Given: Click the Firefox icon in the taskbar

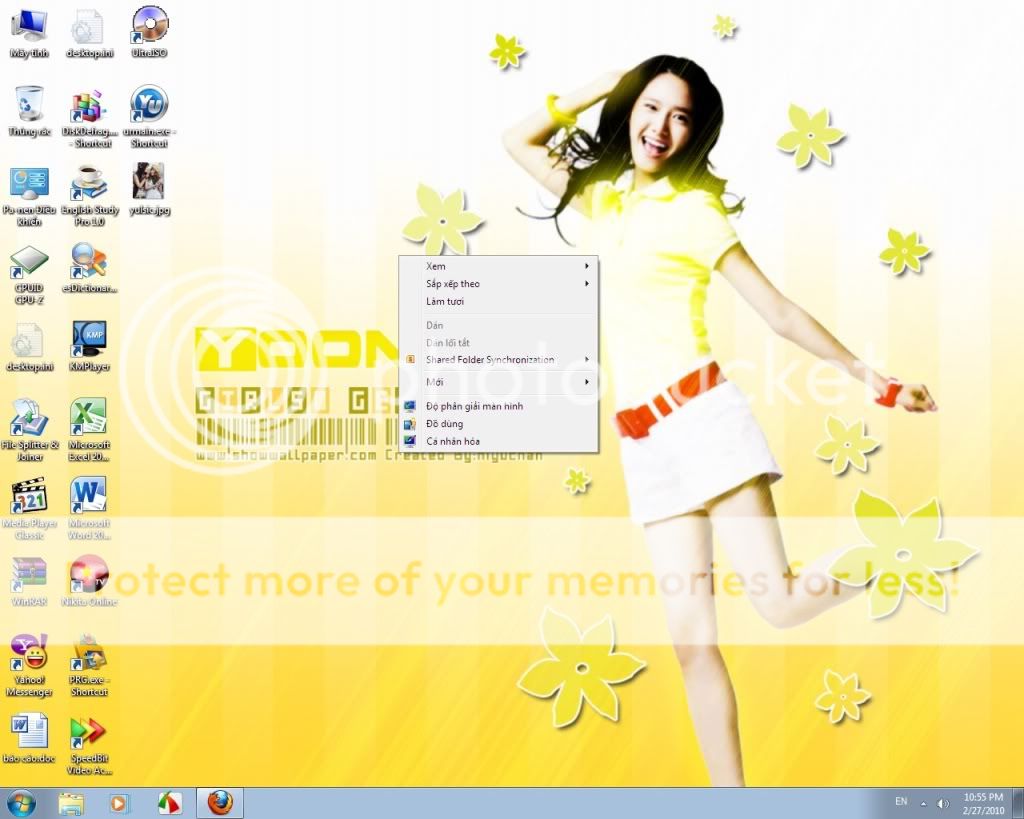Looking at the screenshot, I should click(x=219, y=803).
